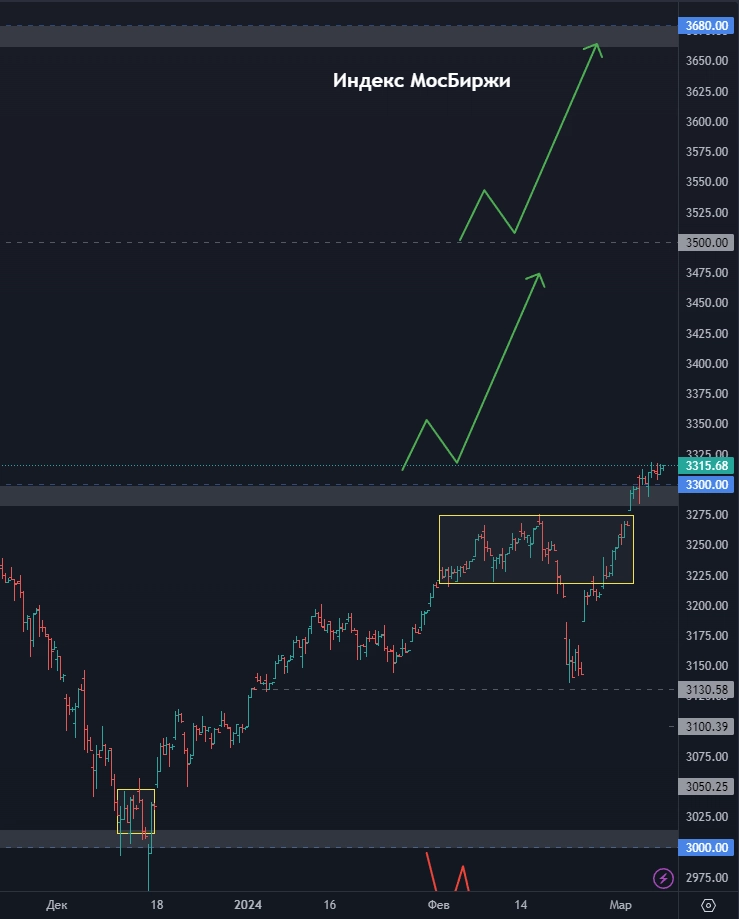Click the 3130.58 price label
The height and width of the screenshot is (919, 739).
[706, 690]
